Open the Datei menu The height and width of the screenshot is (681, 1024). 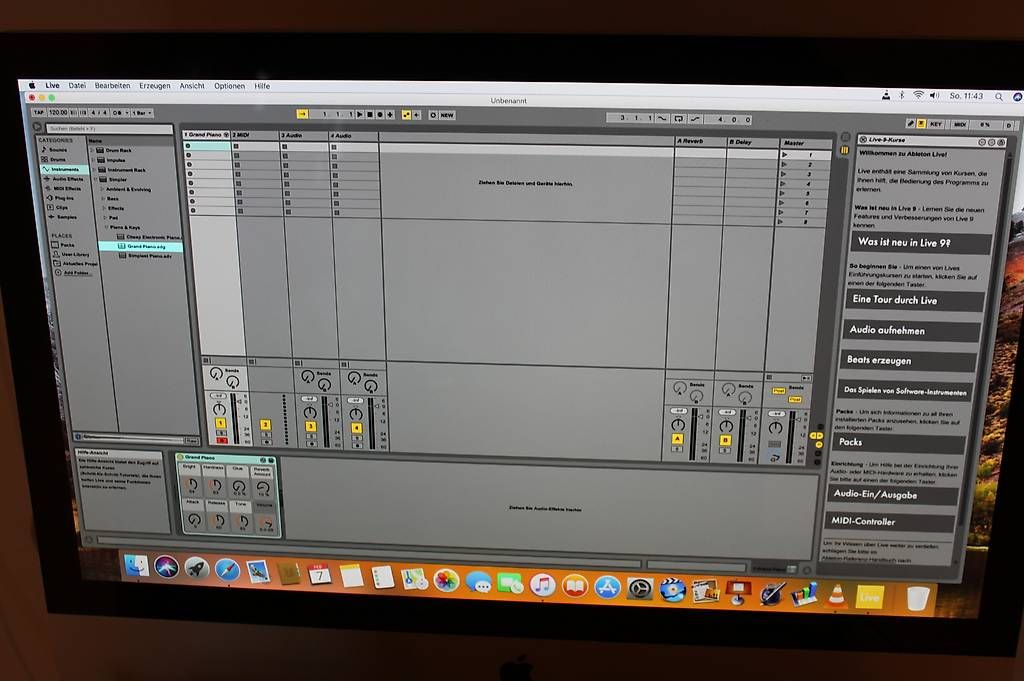tap(77, 86)
